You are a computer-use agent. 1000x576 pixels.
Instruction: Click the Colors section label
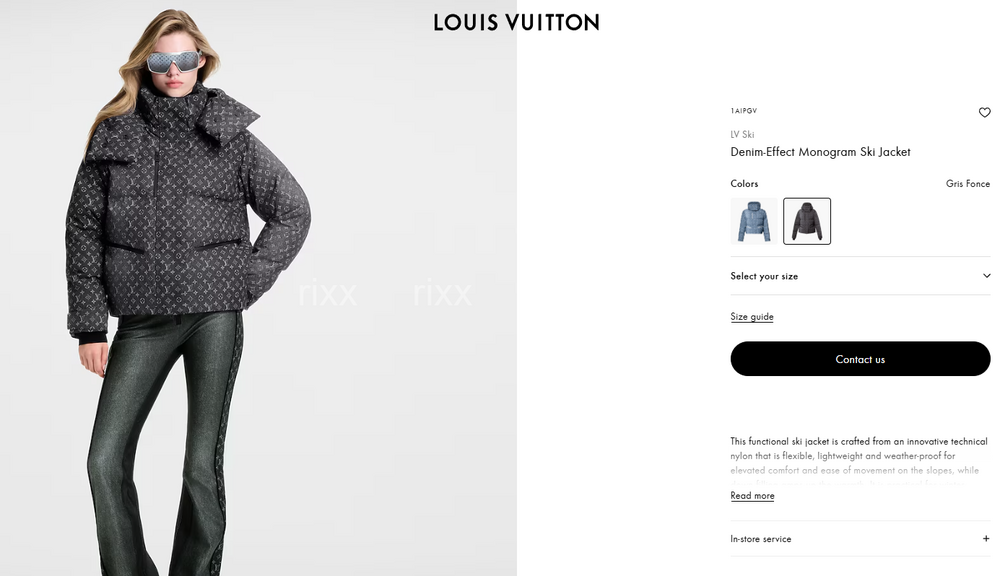[744, 184]
